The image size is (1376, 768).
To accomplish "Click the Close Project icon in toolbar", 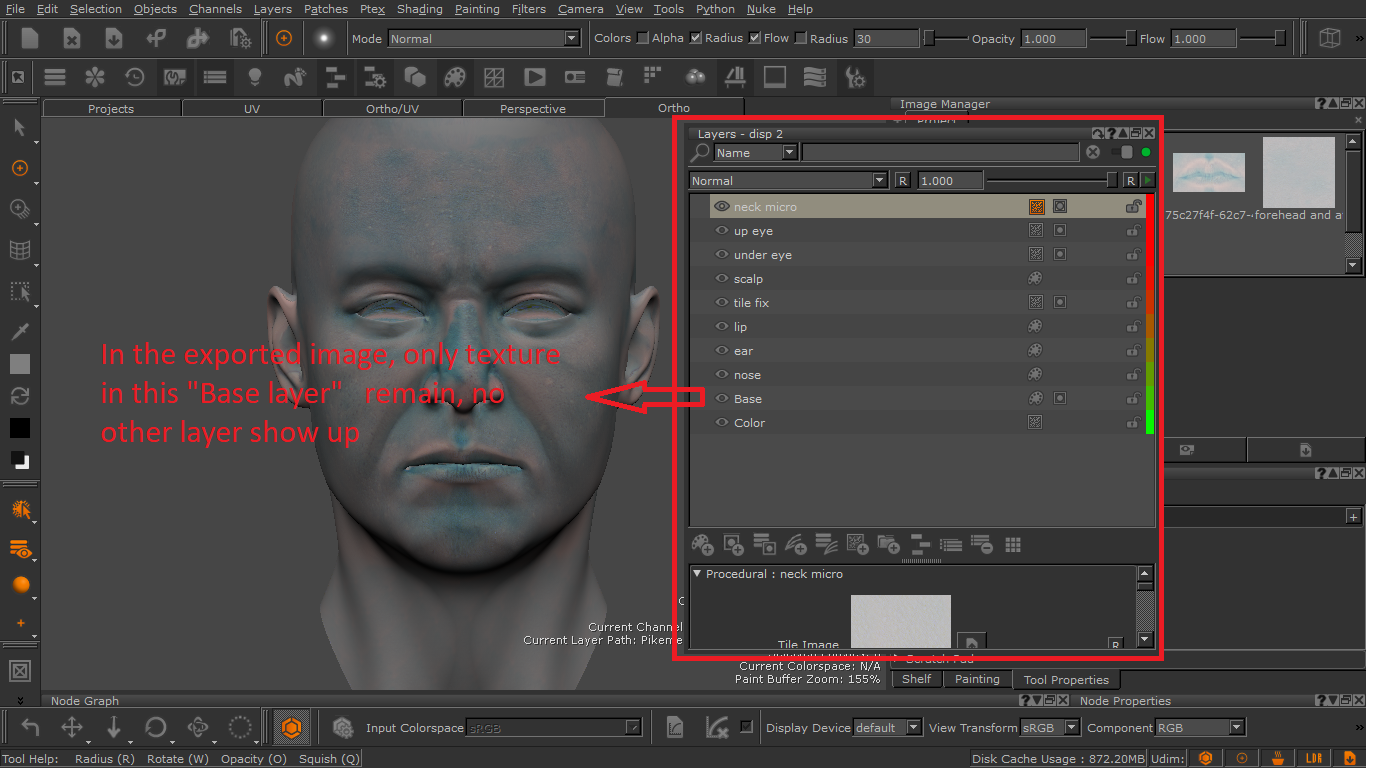I will click(x=71, y=38).
